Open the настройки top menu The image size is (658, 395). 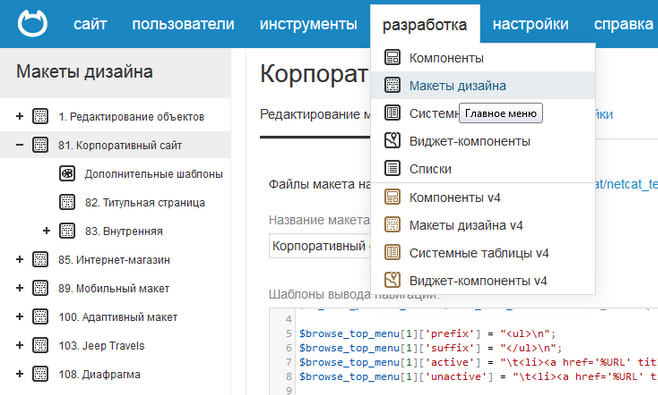click(530, 24)
